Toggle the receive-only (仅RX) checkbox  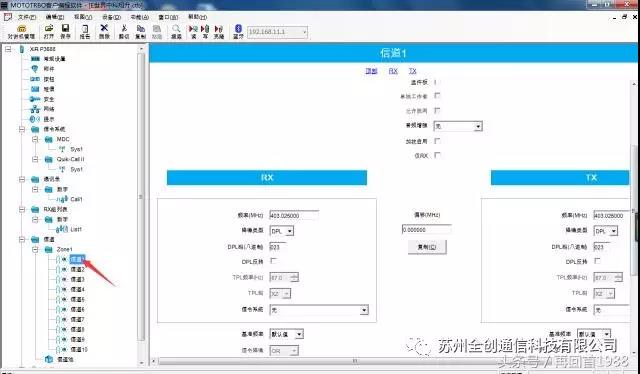point(437,155)
